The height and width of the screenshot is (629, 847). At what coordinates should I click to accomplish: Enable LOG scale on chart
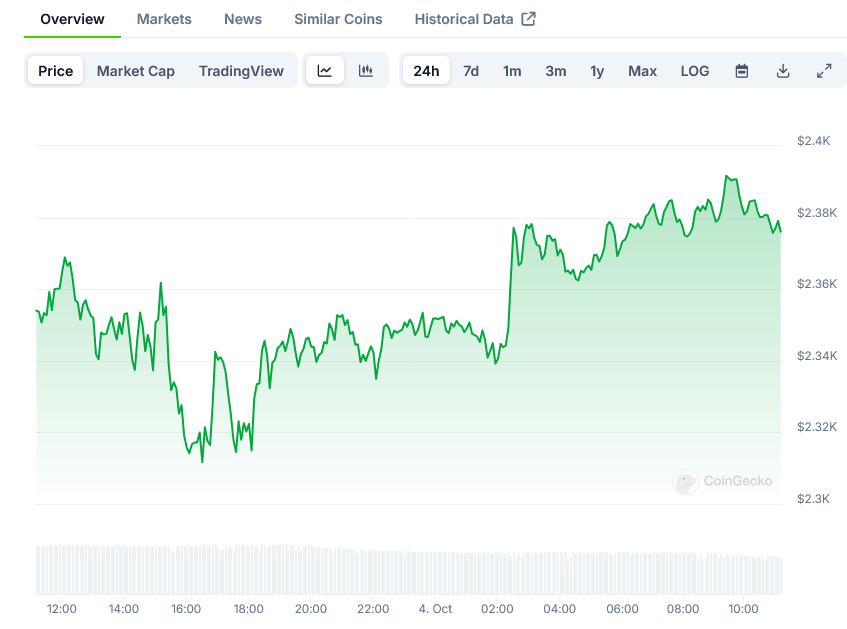coord(695,71)
